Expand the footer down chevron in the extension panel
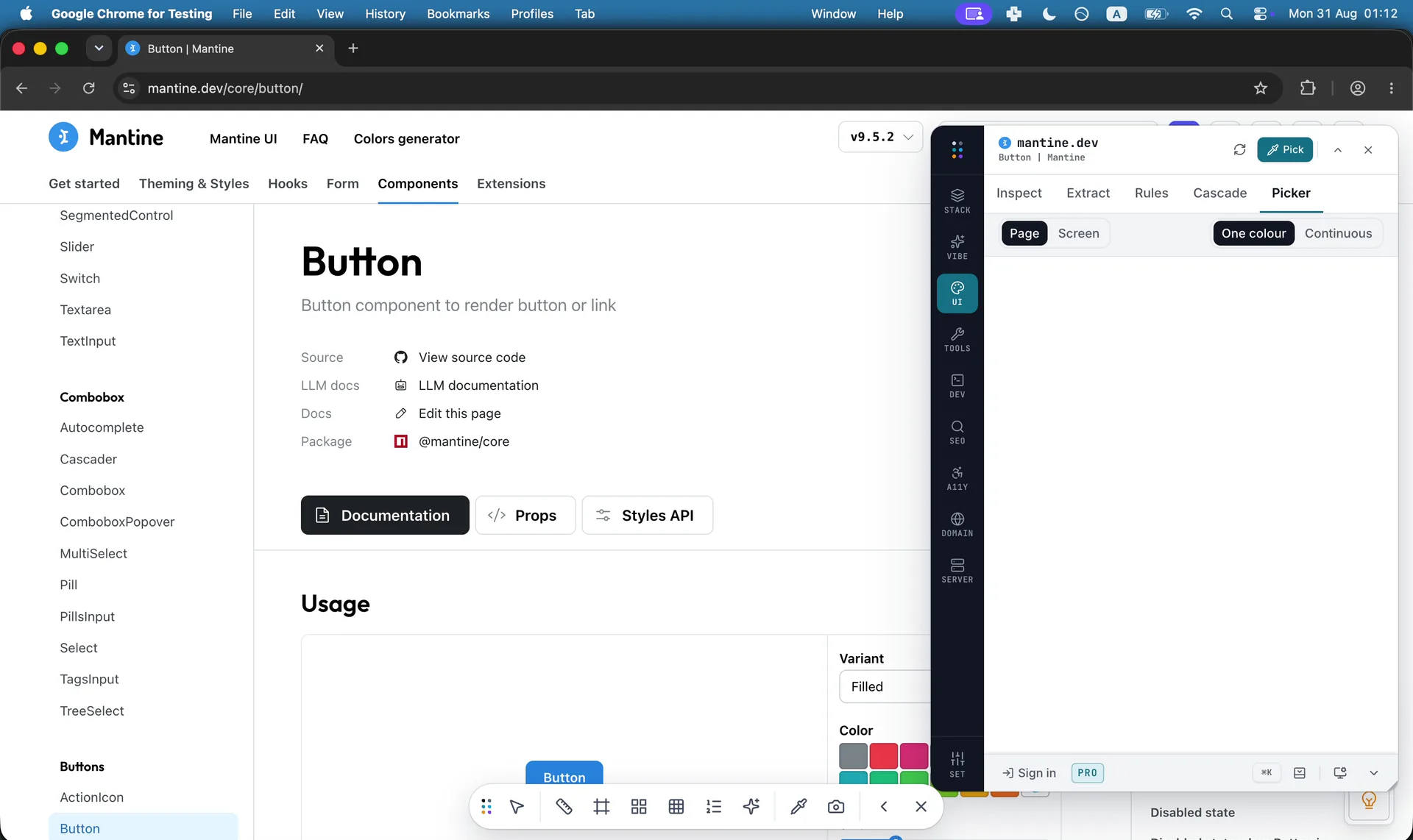This screenshot has width=1413, height=840. 1373,773
